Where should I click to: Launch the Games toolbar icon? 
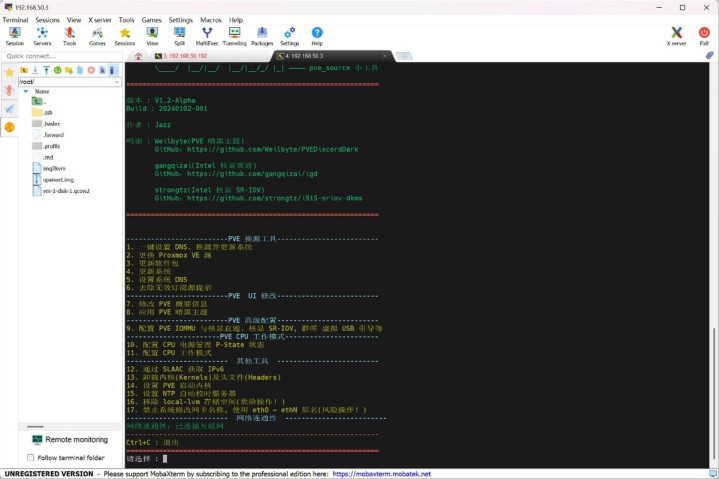click(97, 36)
